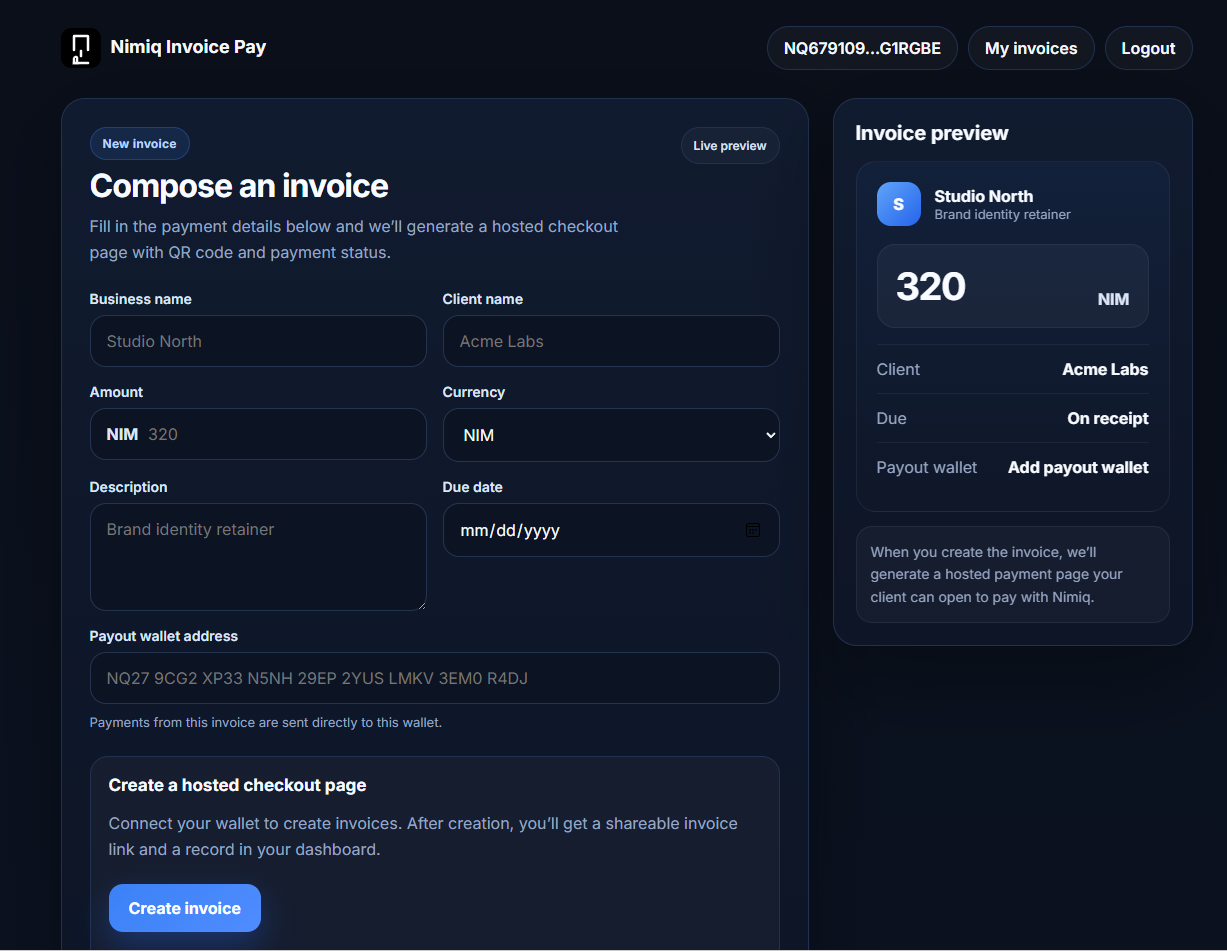Focus the Payout wallet address field

pos(434,678)
